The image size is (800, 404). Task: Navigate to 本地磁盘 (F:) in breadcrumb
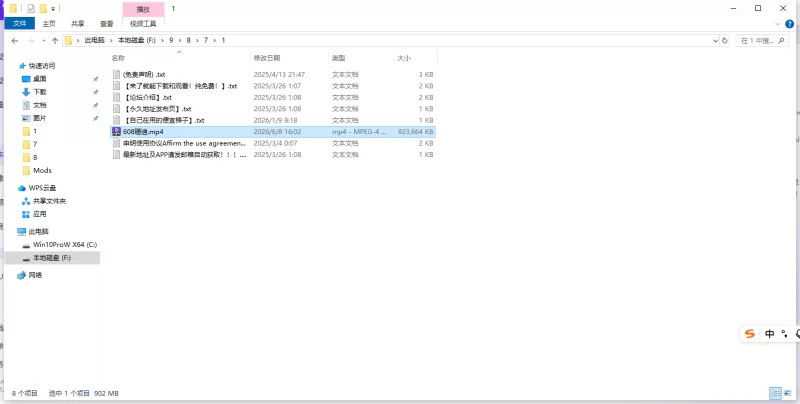[x=136, y=40]
